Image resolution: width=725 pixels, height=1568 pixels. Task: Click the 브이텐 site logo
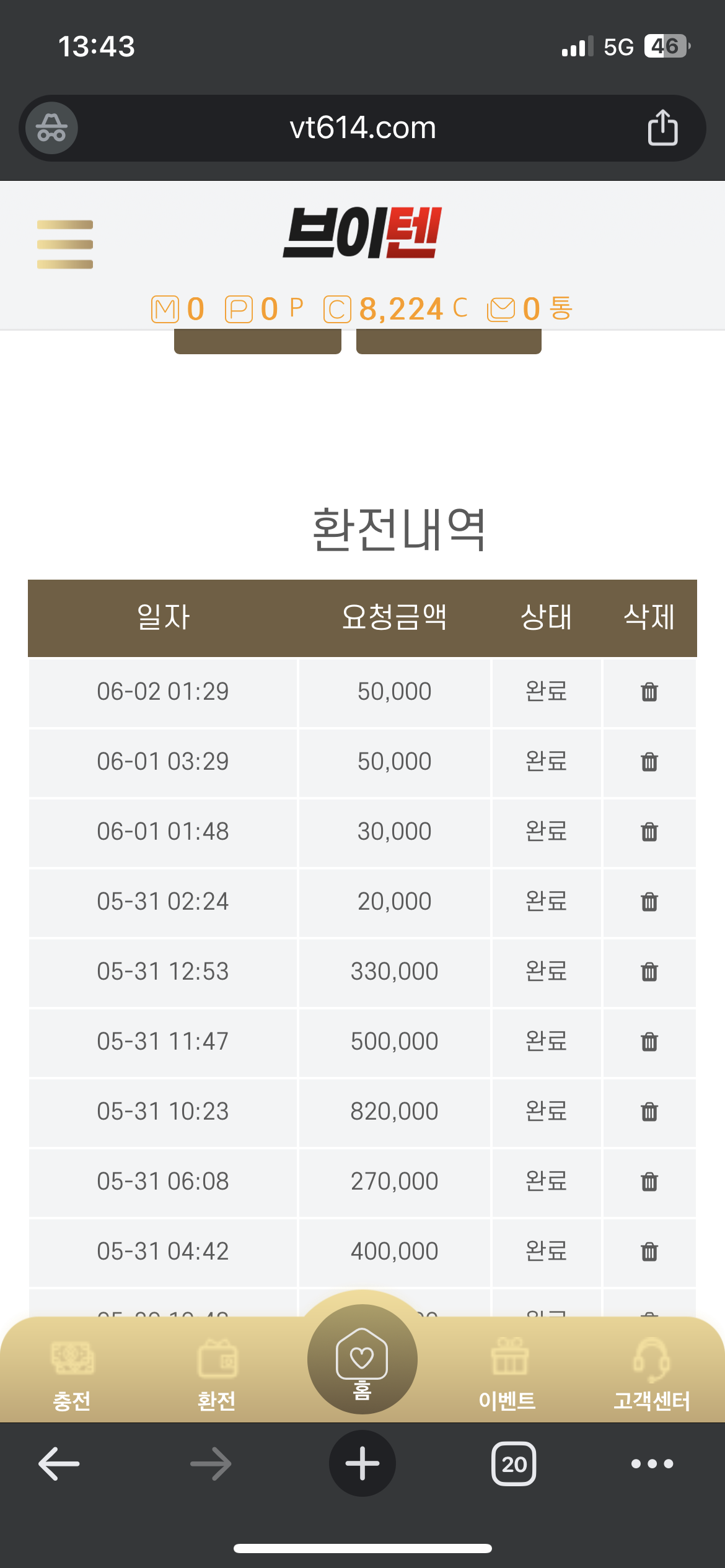362,233
